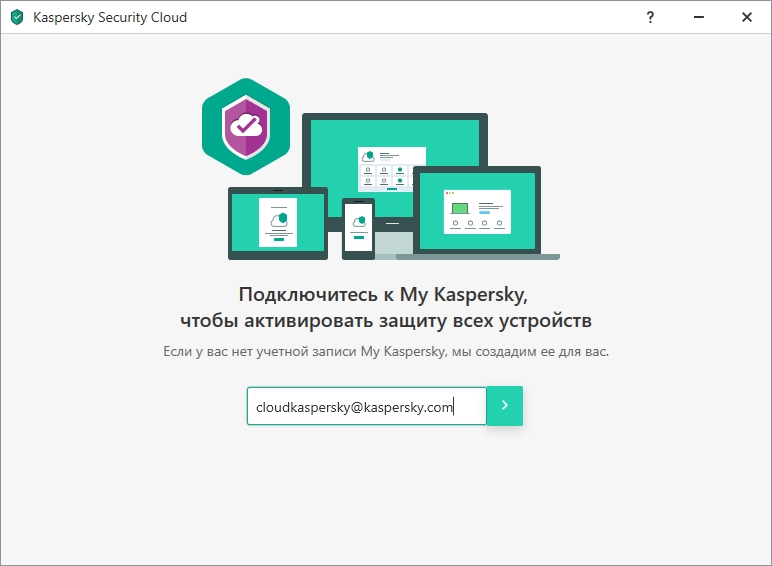Select the tablet illustration on the left
This screenshot has height=566, width=772.
[x=278, y=223]
